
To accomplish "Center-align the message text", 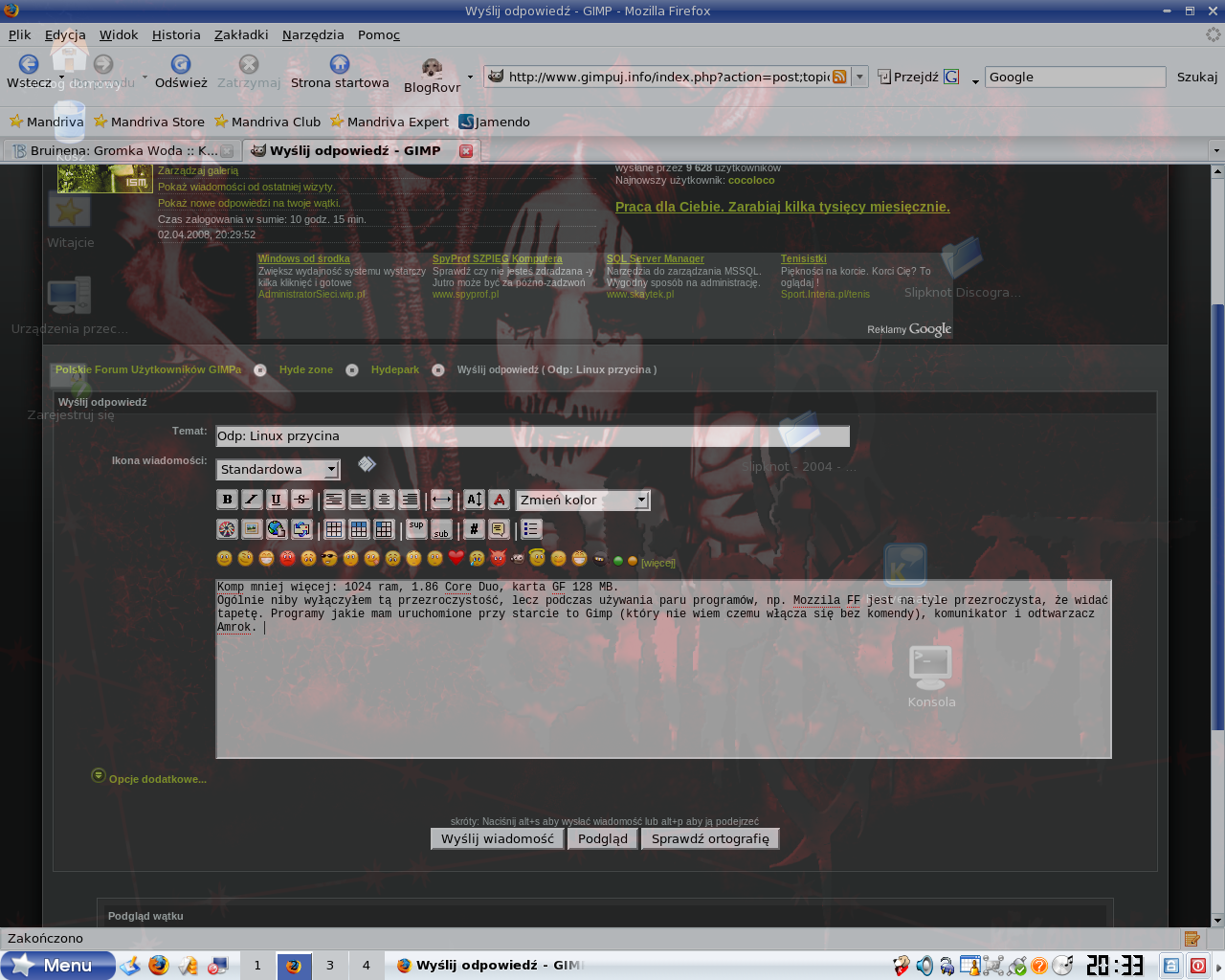I will click(x=384, y=500).
